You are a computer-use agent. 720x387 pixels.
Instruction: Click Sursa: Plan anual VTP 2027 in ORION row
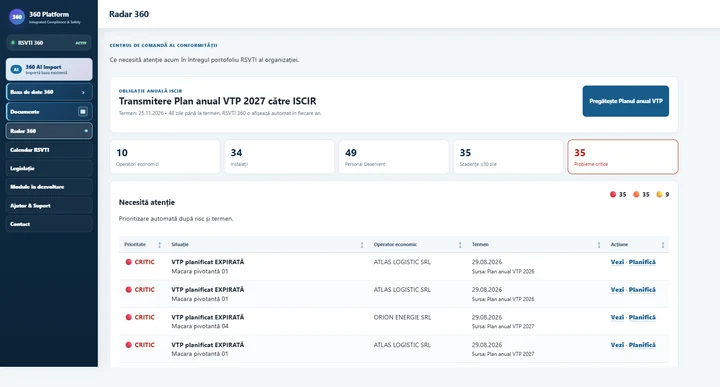(x=503, y=326)
